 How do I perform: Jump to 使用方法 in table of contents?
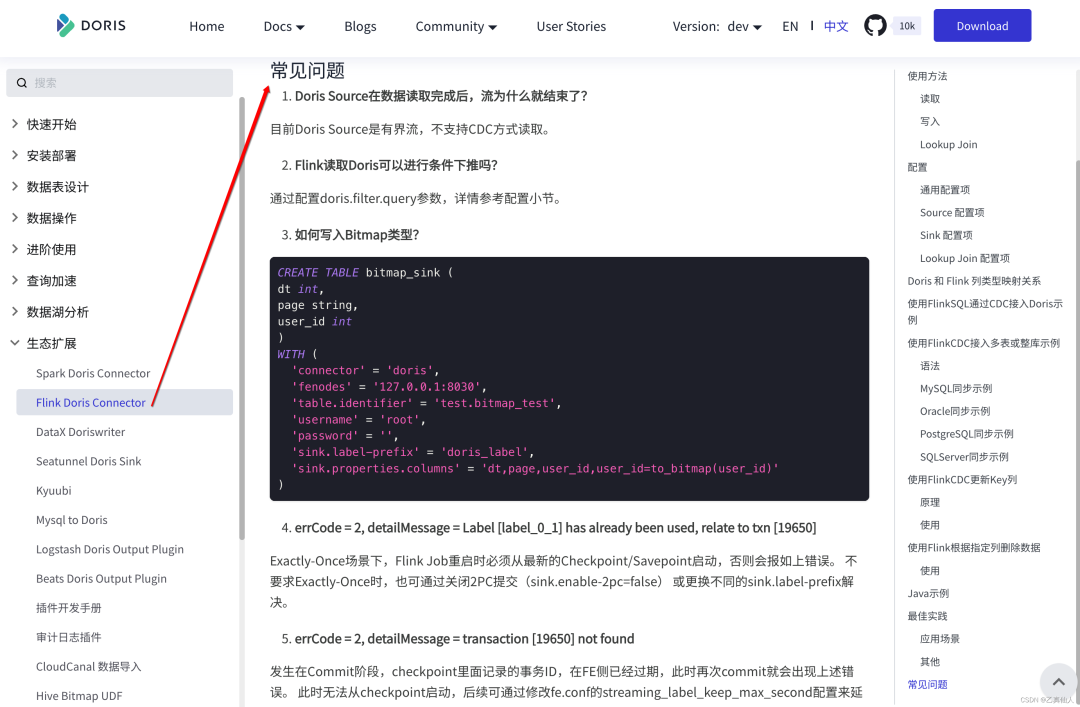(x=927, y=76)
